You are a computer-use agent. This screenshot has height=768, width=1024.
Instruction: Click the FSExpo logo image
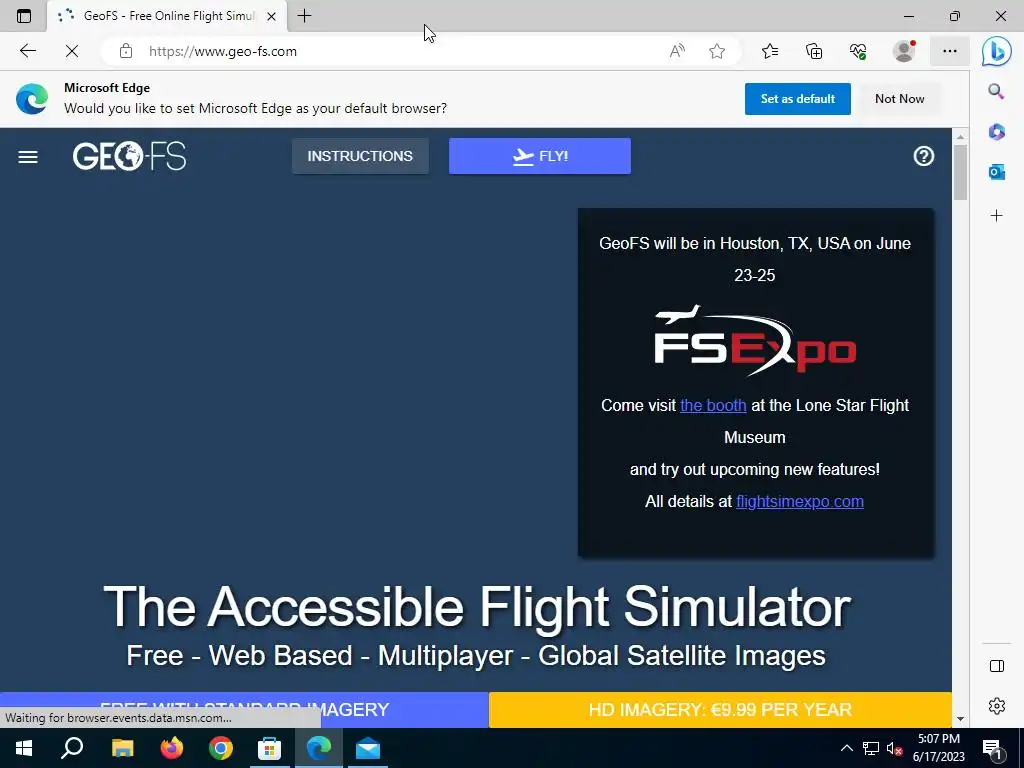[754, 341]
